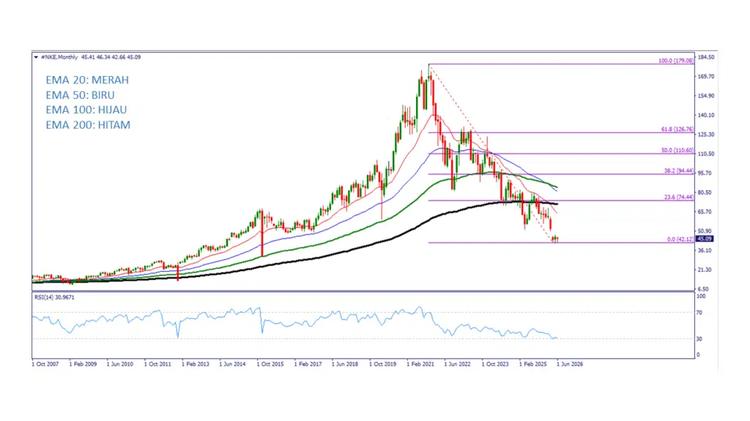Click the 1 Jun 2026 date label

569,364
